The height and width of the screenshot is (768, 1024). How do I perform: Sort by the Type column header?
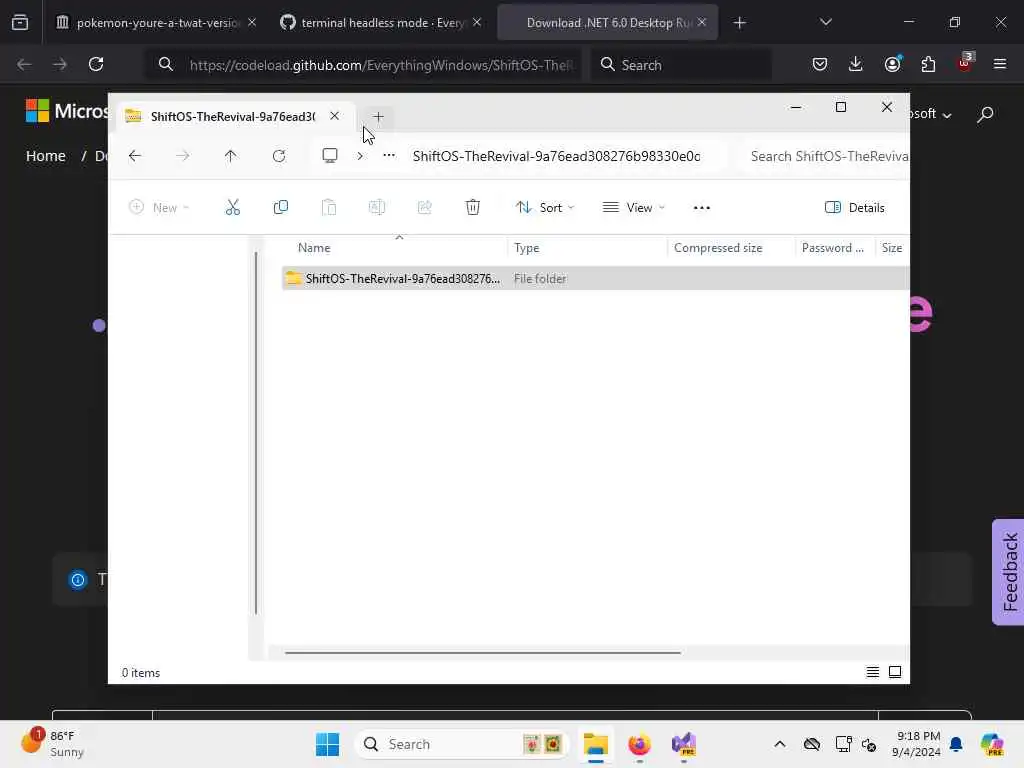point(526,248)
